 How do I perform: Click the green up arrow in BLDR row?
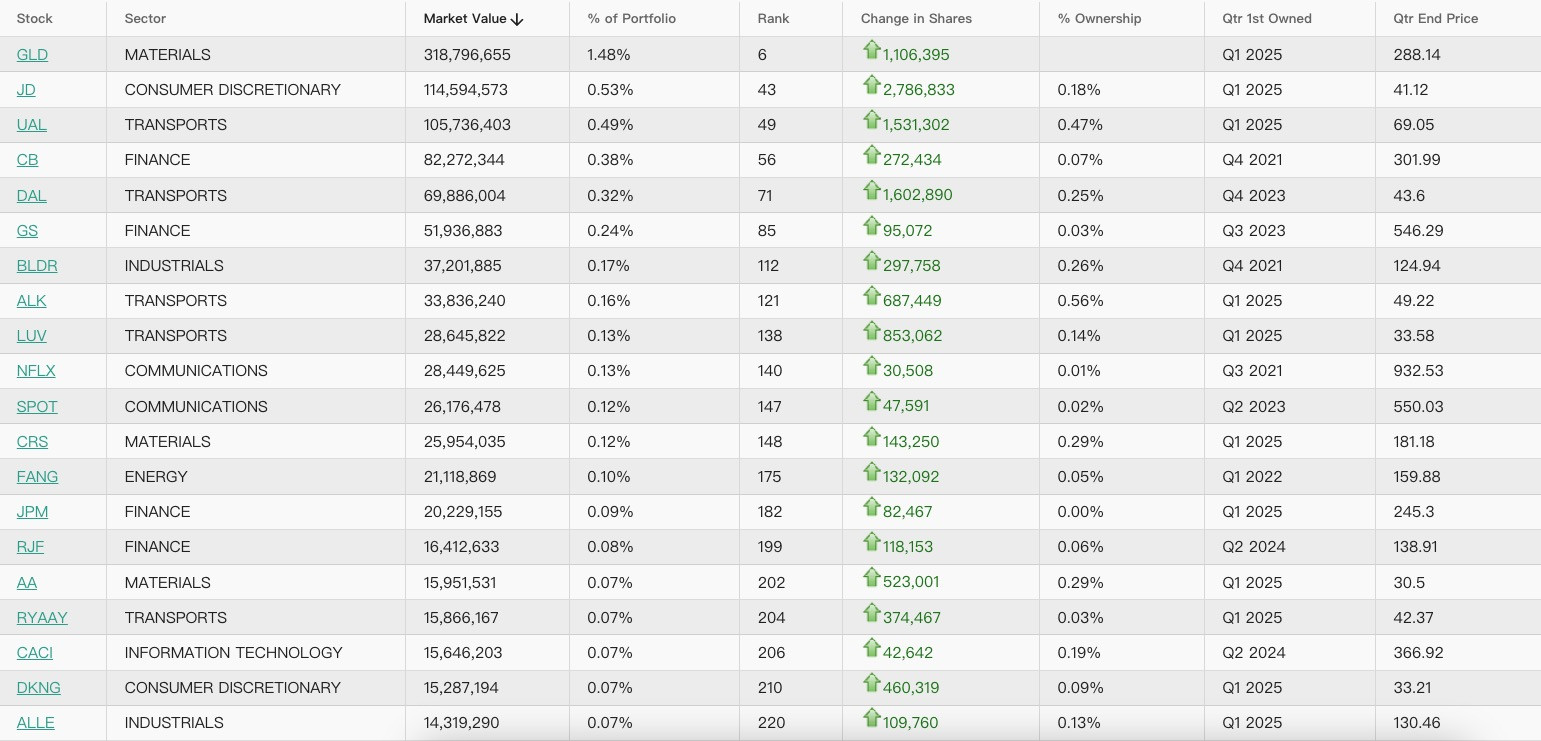pos(871,260)
